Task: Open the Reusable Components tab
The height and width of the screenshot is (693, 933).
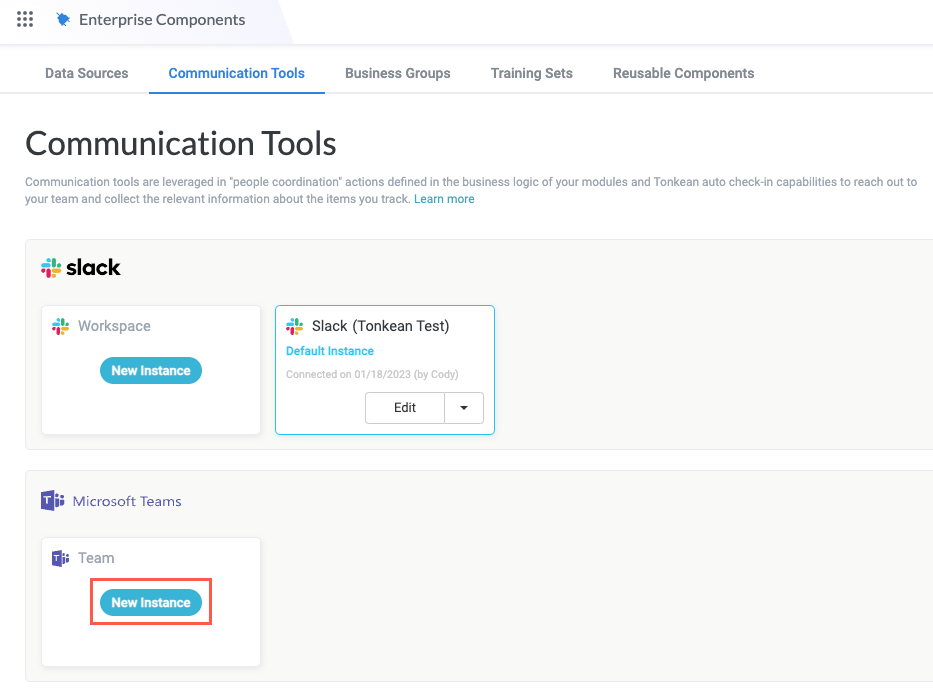Action: coord(684,73)
